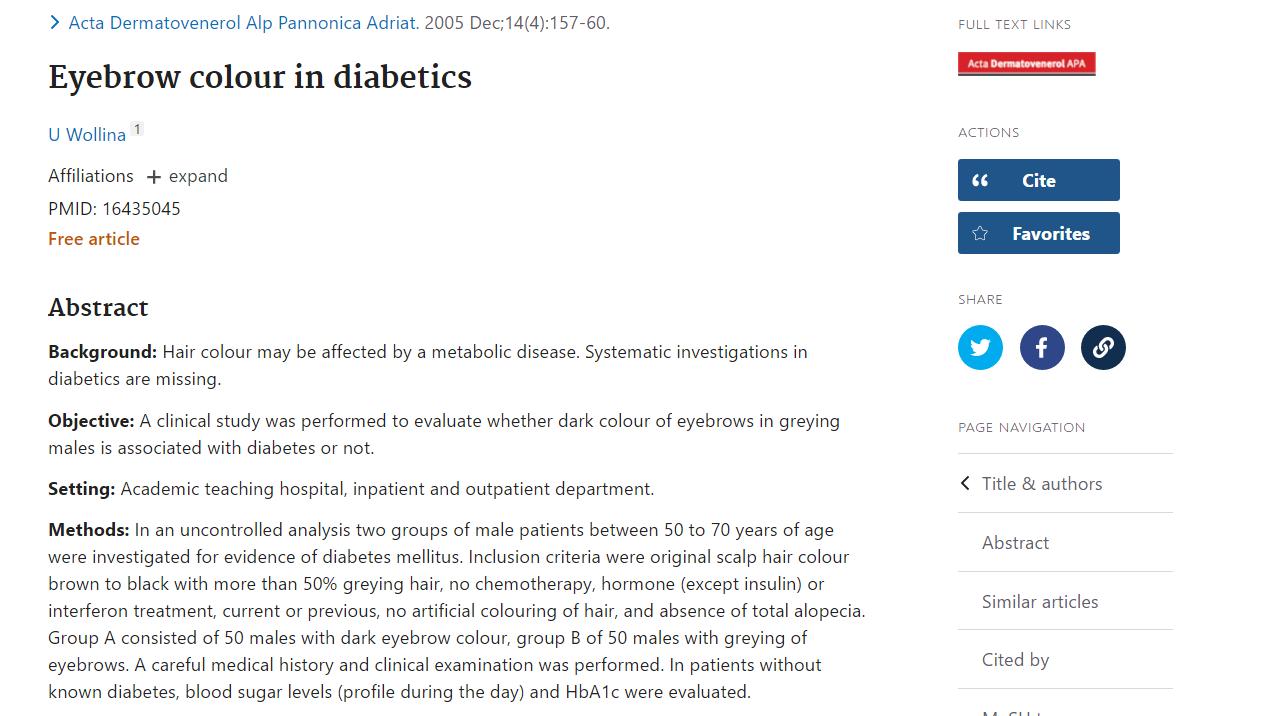Screen dimensions: 1279x716
Task: Open the Acta Dermatovenerol Alp Pannonica Adriat. journal link
Action: pyautogui.click(x=243, y=23)
